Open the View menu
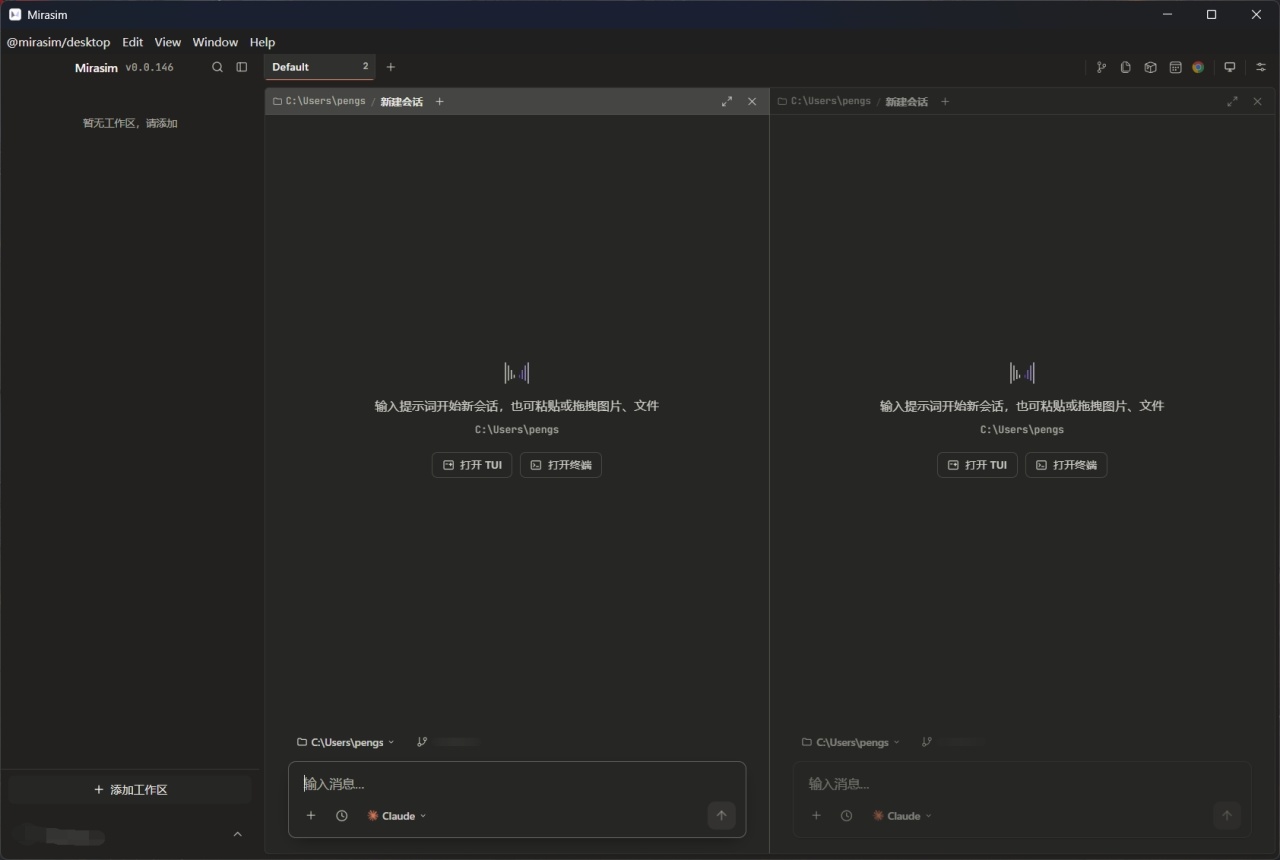1280x860 pixels. (167, 42)
